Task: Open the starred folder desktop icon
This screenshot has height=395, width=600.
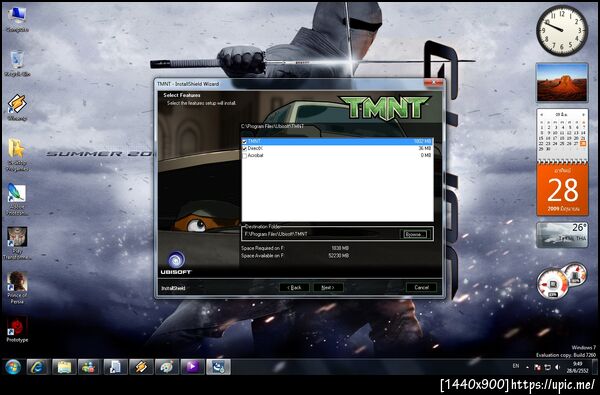Action: (x=17, y=155)
